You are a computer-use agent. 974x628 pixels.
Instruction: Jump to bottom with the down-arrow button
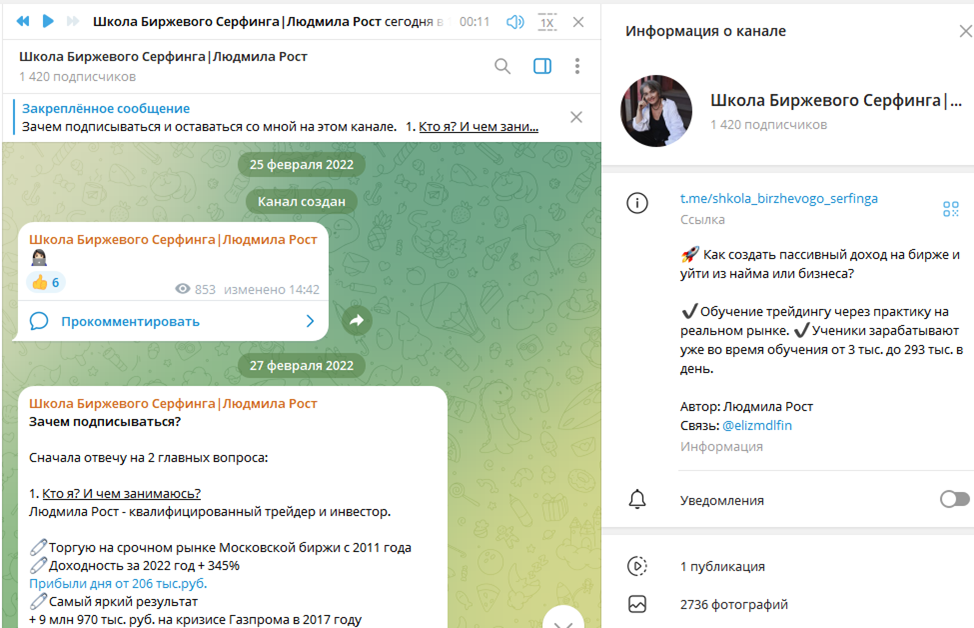[563, 620]
